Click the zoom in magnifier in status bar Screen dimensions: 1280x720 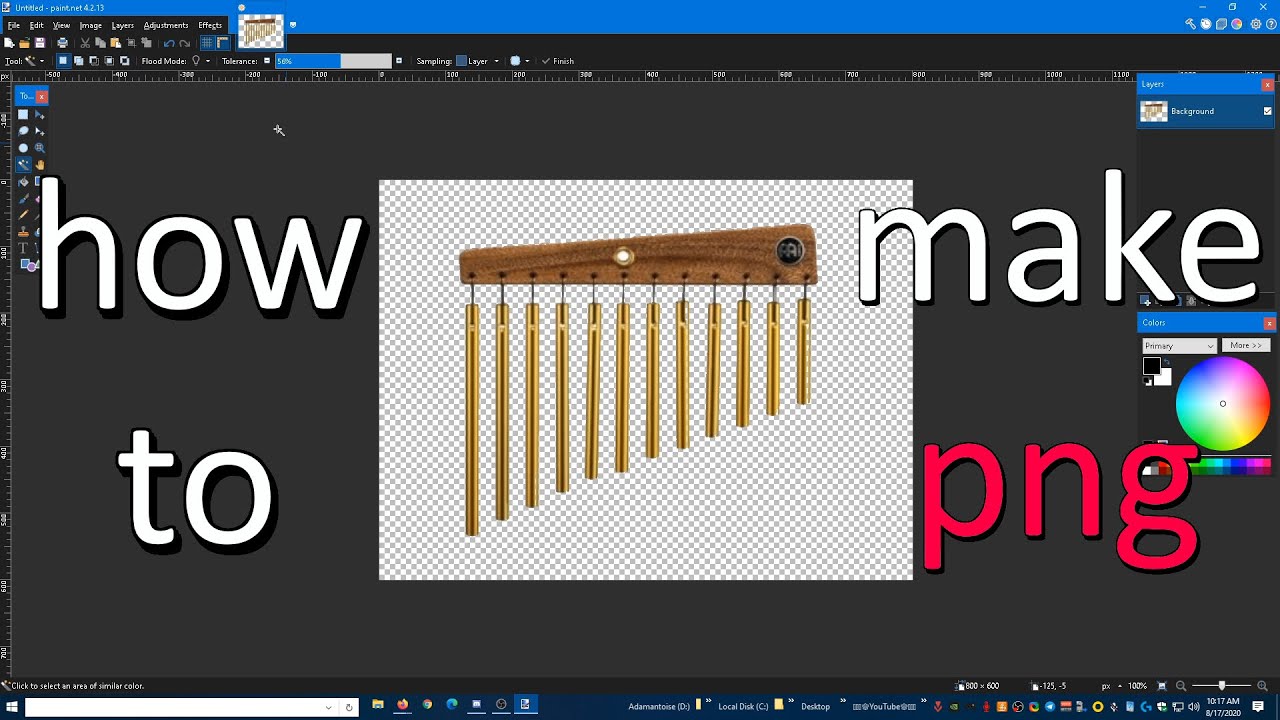point(1262,686)
